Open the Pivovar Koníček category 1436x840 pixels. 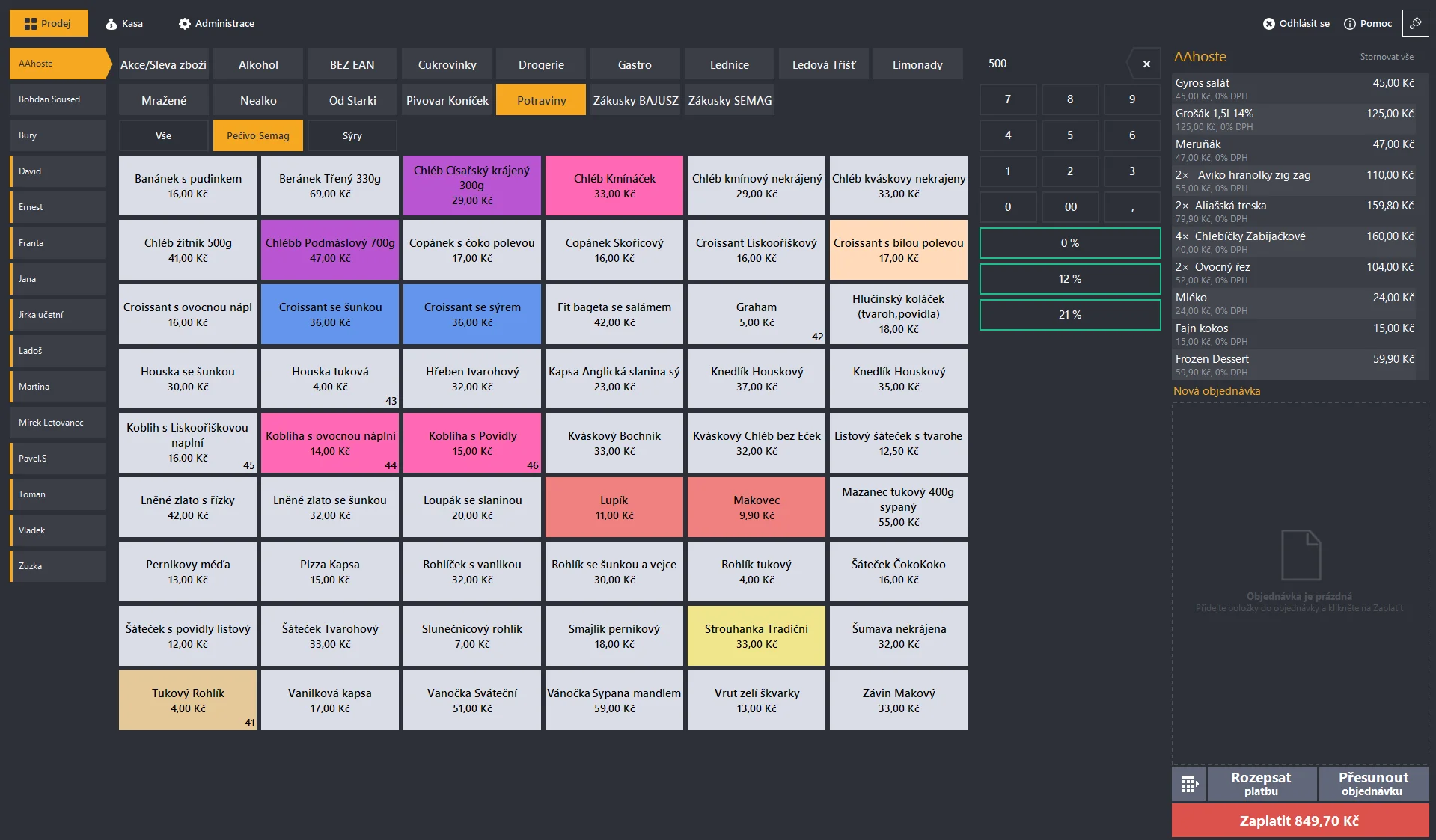point(447,100)
